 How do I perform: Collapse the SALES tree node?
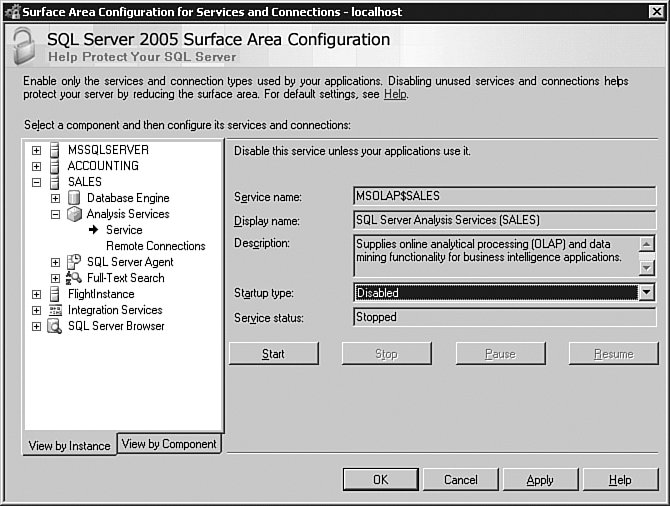click(x=36, y=182)
